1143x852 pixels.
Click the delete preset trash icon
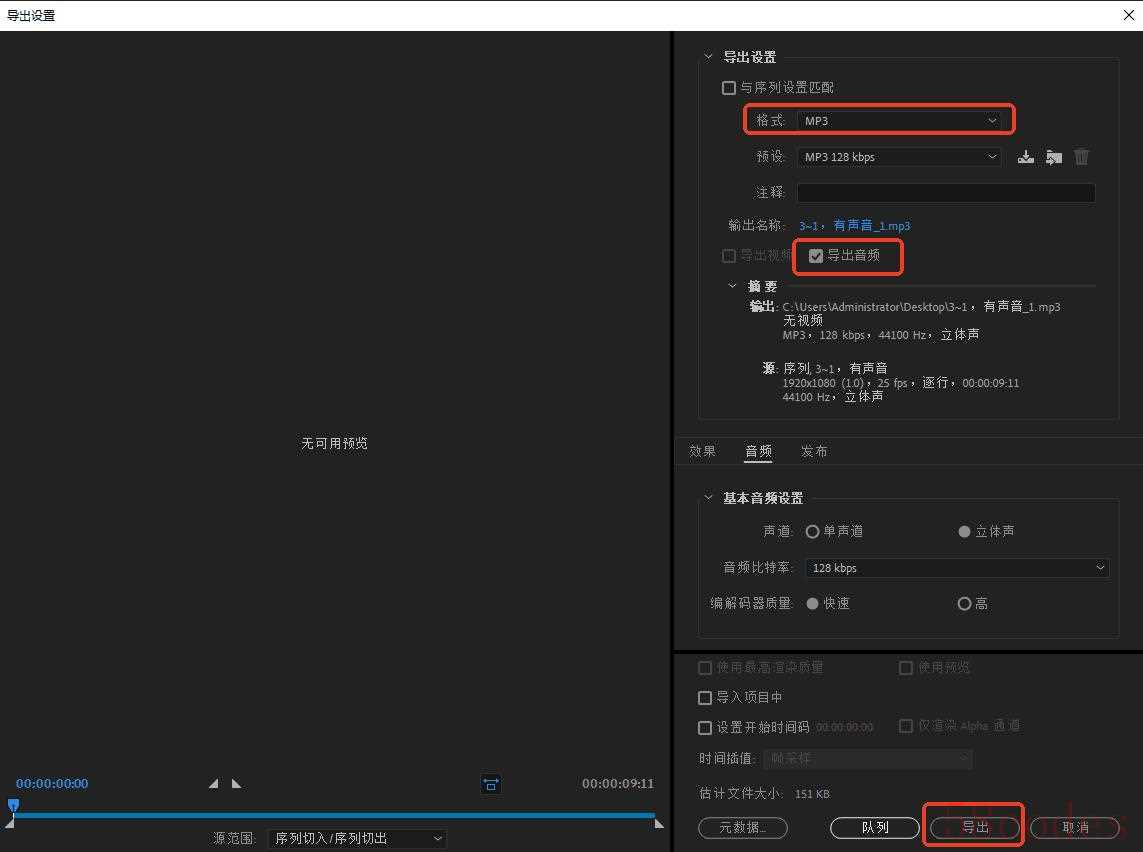pyautogui.click(x=1082, y=157)
